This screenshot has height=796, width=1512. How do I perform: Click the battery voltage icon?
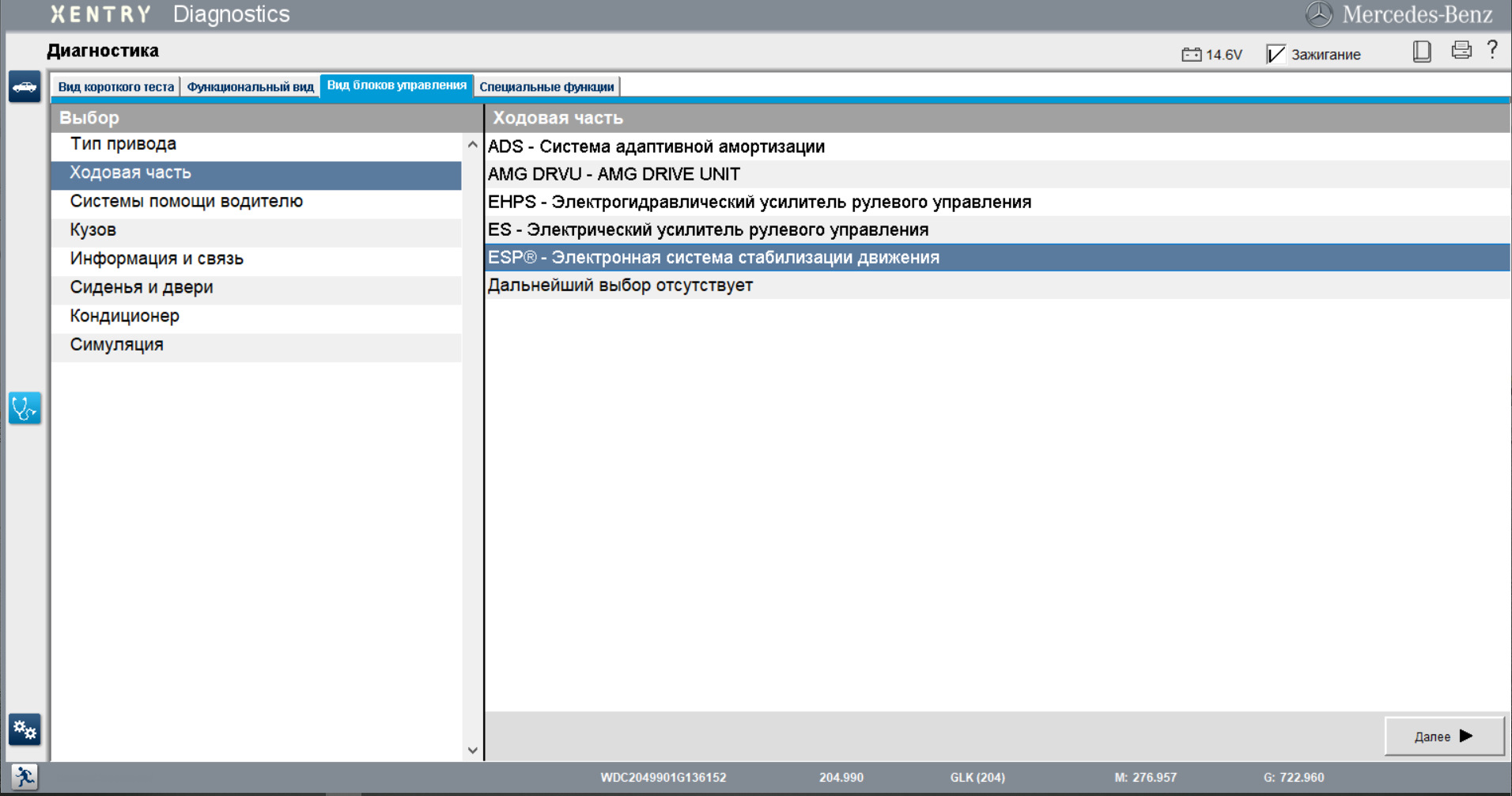(x=1191, y=55)
